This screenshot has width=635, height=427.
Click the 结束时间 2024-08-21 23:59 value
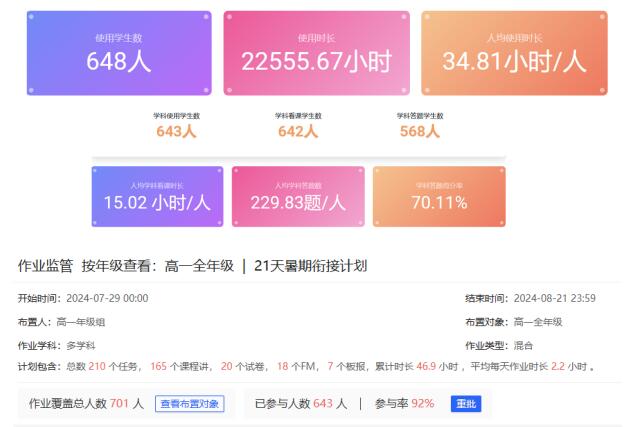553,298
